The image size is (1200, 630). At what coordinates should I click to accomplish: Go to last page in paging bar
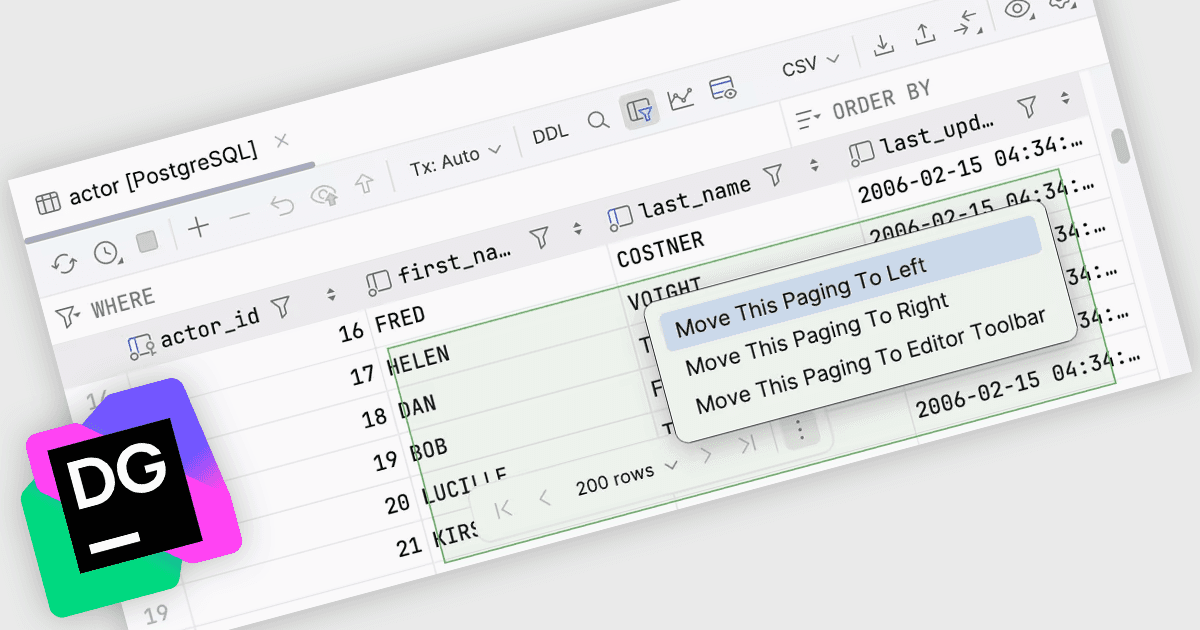[747, 444]
